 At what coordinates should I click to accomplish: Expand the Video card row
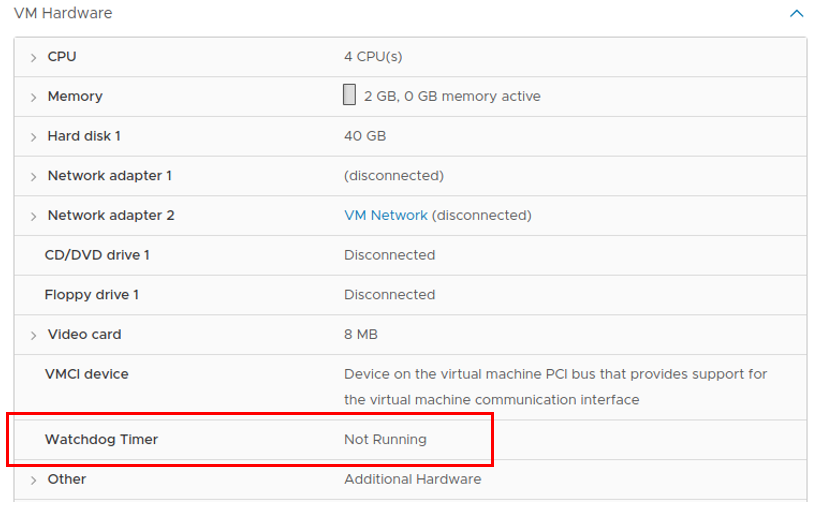33,335
